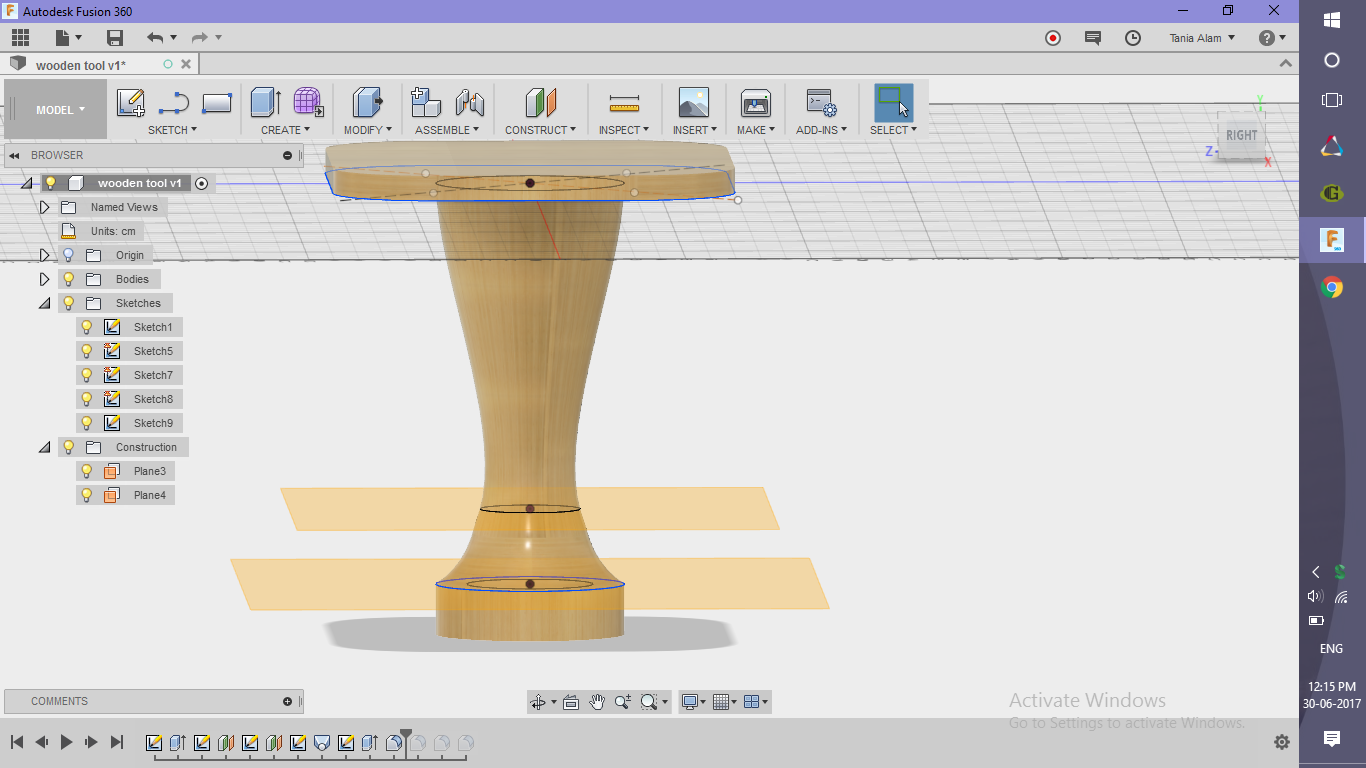Open the CONSTRUCT menu
This screenshot has height=768, width=1366.
click(x=540, y=130)
